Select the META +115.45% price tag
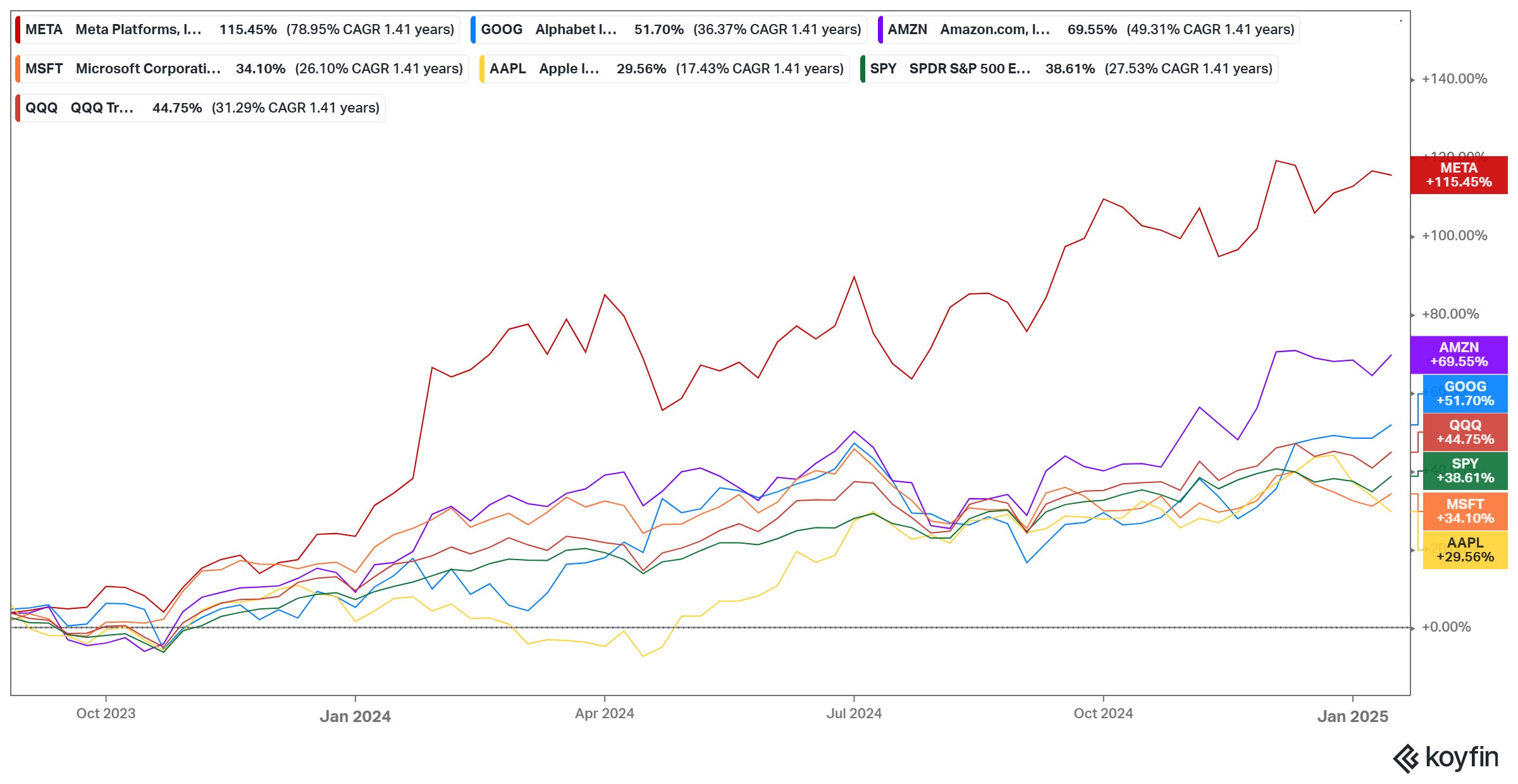 [1459, 175]
